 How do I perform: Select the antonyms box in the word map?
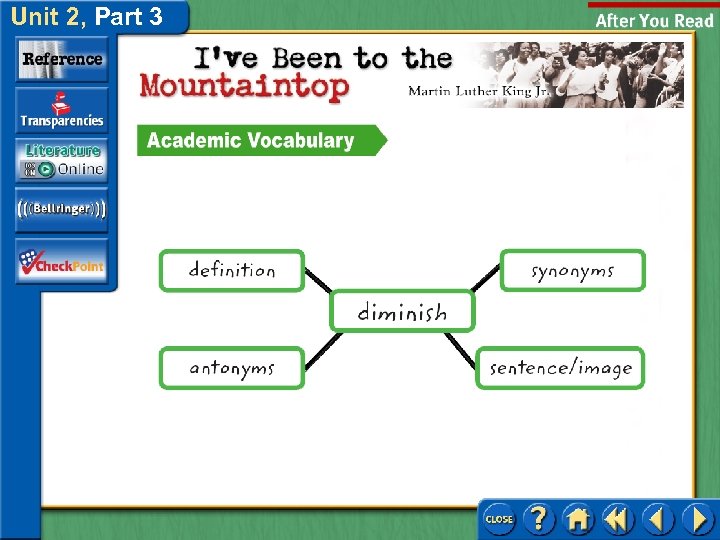pyautogui.click(x=232, y=368)
